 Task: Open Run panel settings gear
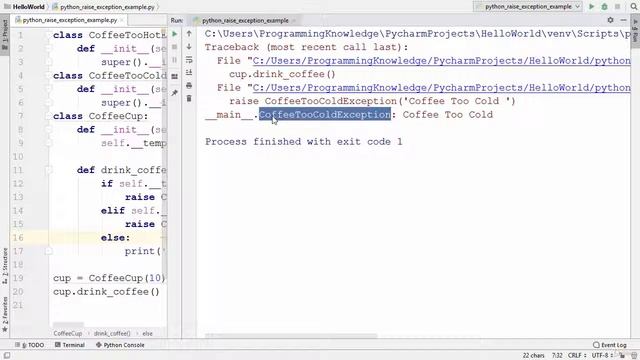click(x=610, y=20)
